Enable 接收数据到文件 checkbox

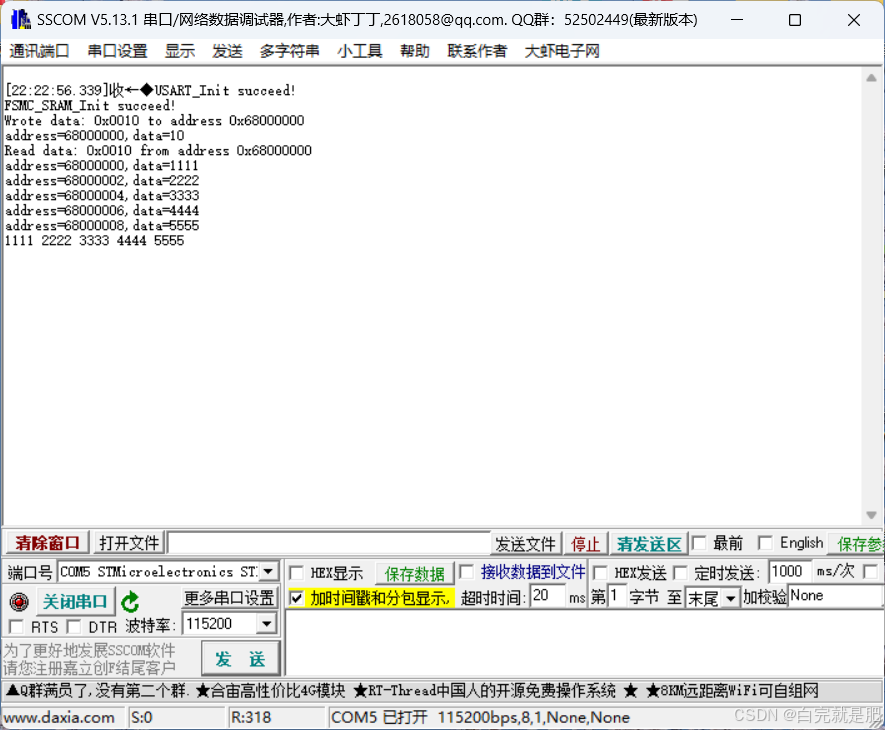[466, 572]
